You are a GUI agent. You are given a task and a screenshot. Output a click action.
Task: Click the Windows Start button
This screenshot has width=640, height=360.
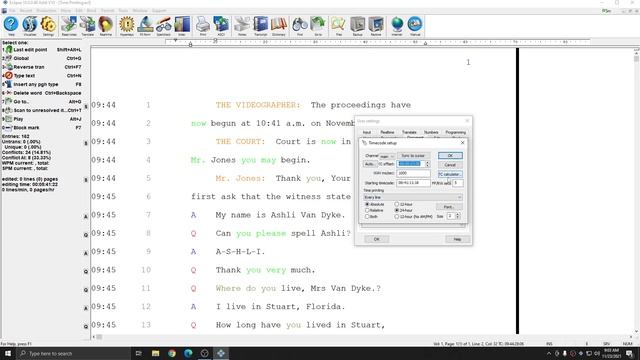[8, 353]
